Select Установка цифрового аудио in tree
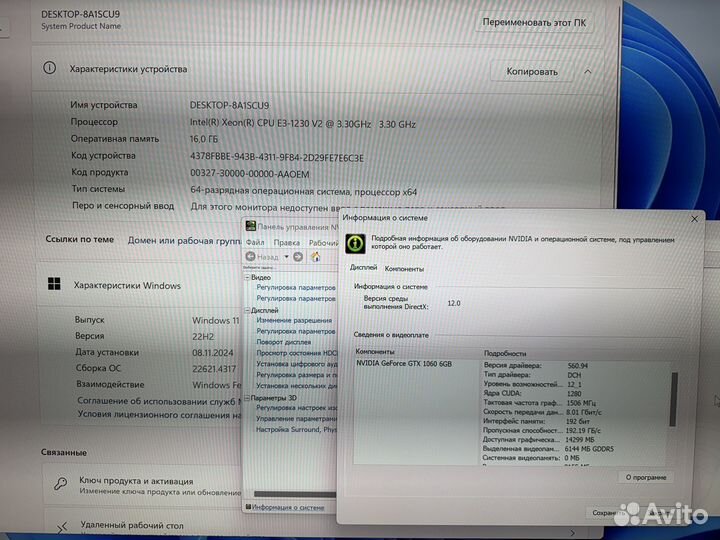The width and height of the screenshot is (720, 540). click(x=296, y=364)
